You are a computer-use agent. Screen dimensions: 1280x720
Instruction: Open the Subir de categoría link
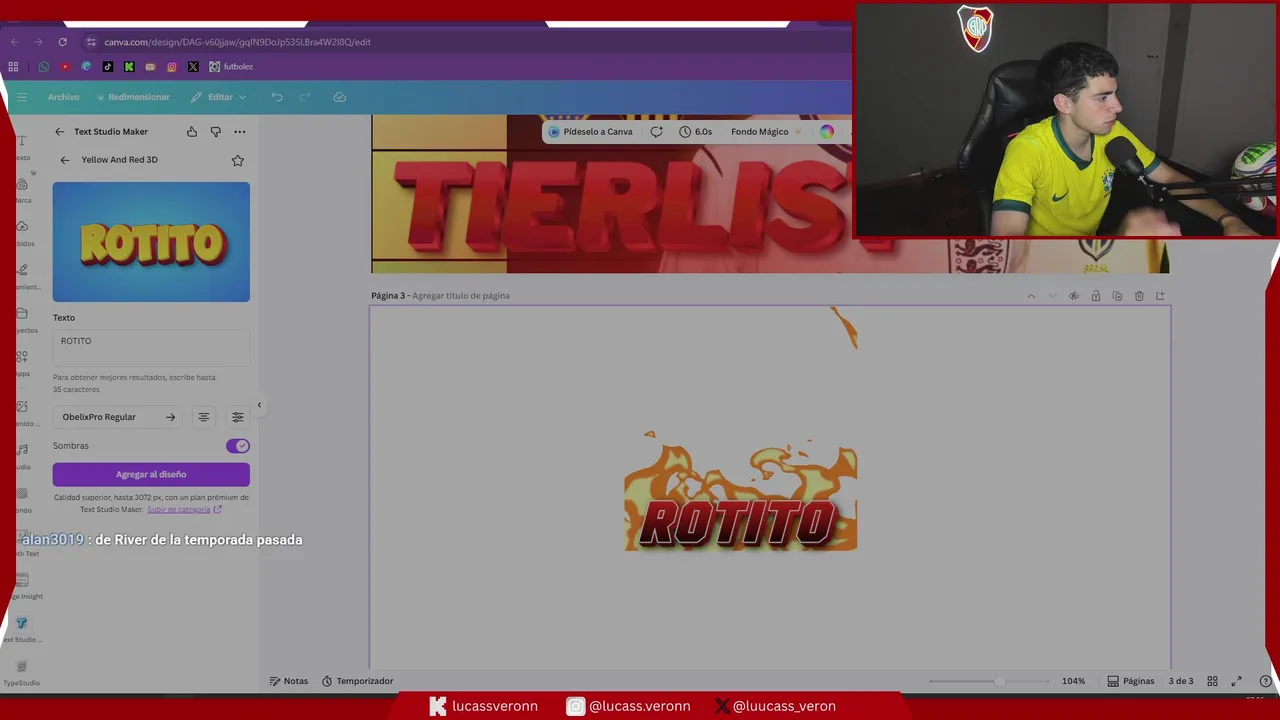184,509
